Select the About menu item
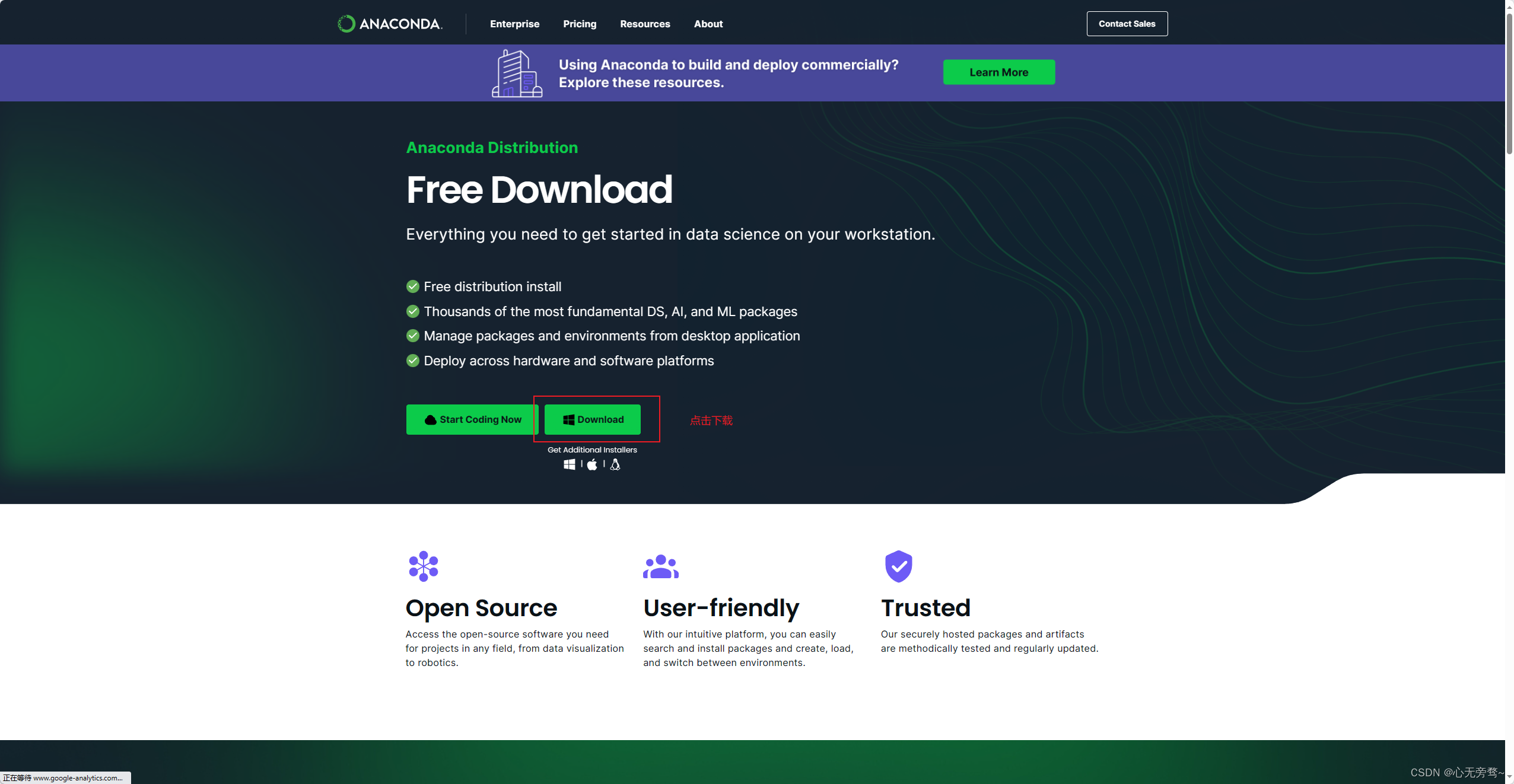The image size is (1514, 784). pyautogui.click(x=708, y=23)
